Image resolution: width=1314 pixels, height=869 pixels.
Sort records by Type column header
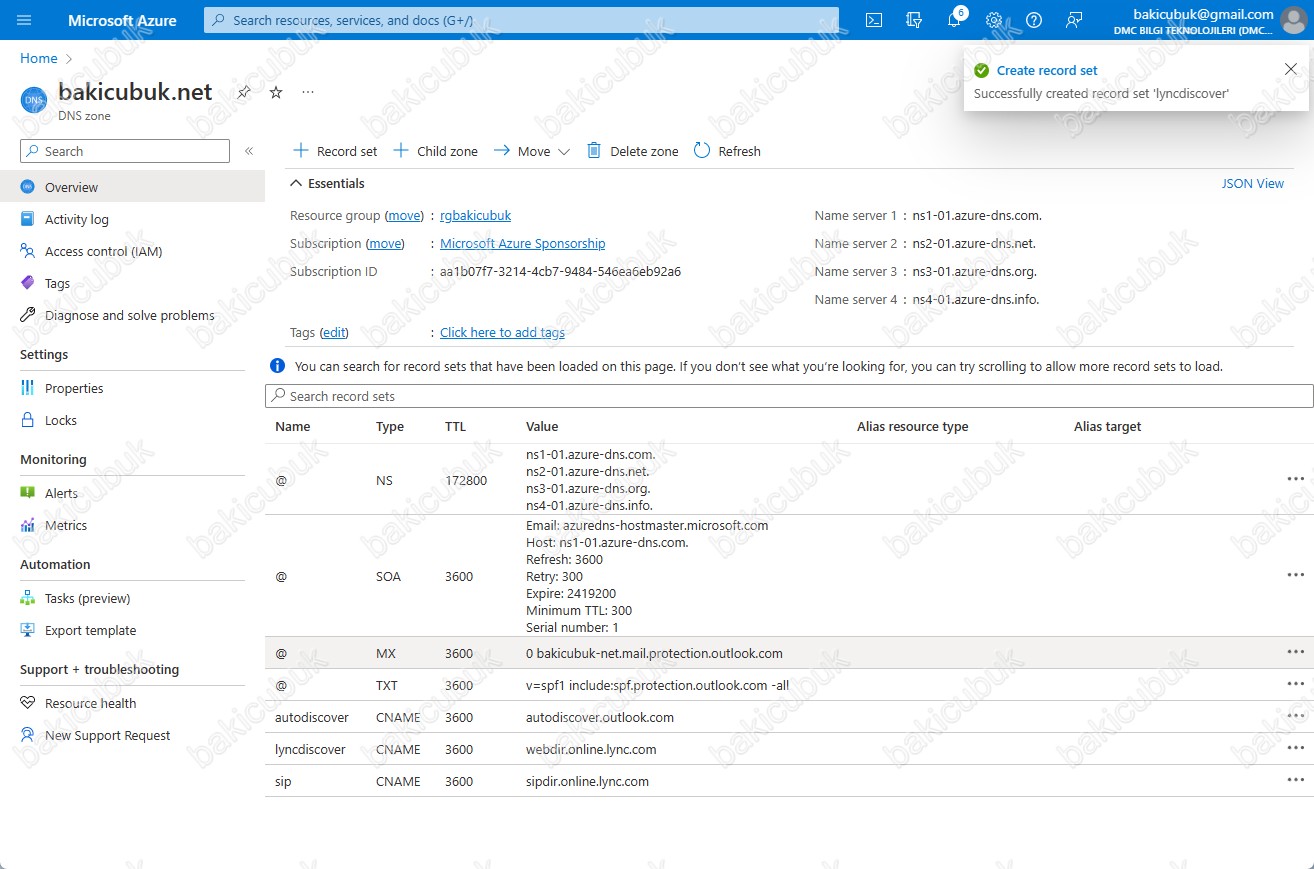[390, 427]
